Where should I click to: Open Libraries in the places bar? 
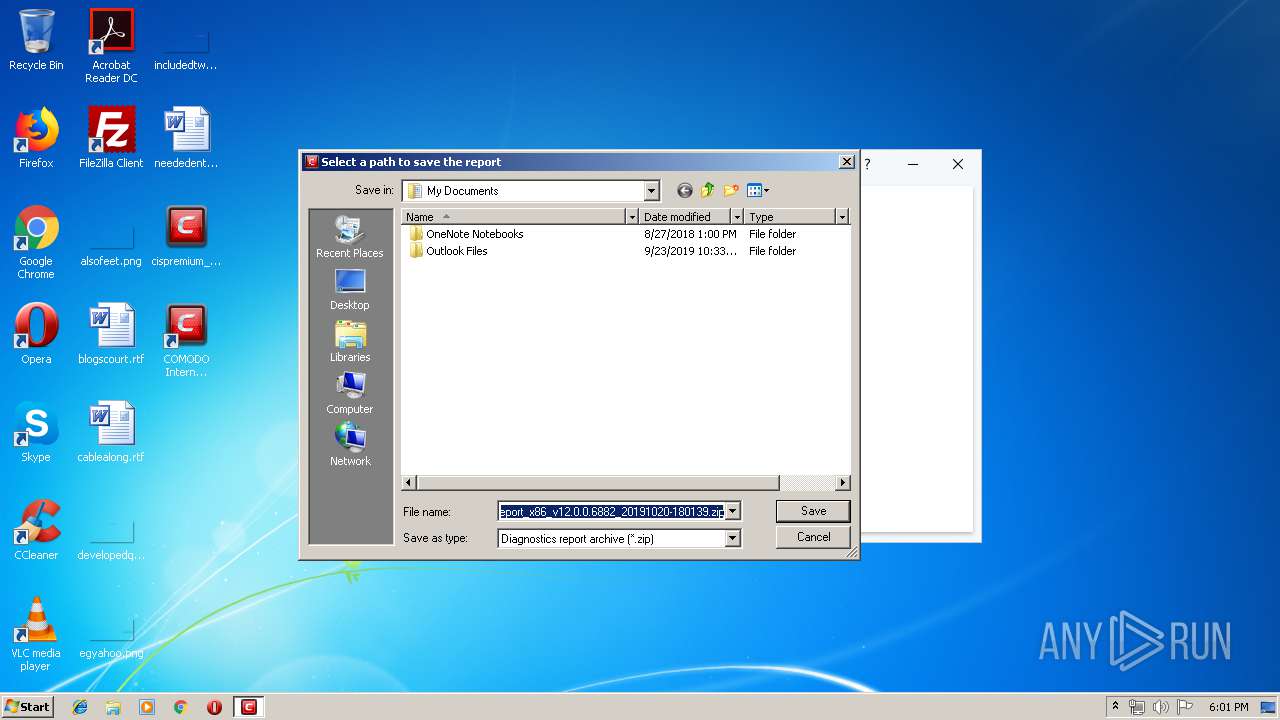coord(350,341)
